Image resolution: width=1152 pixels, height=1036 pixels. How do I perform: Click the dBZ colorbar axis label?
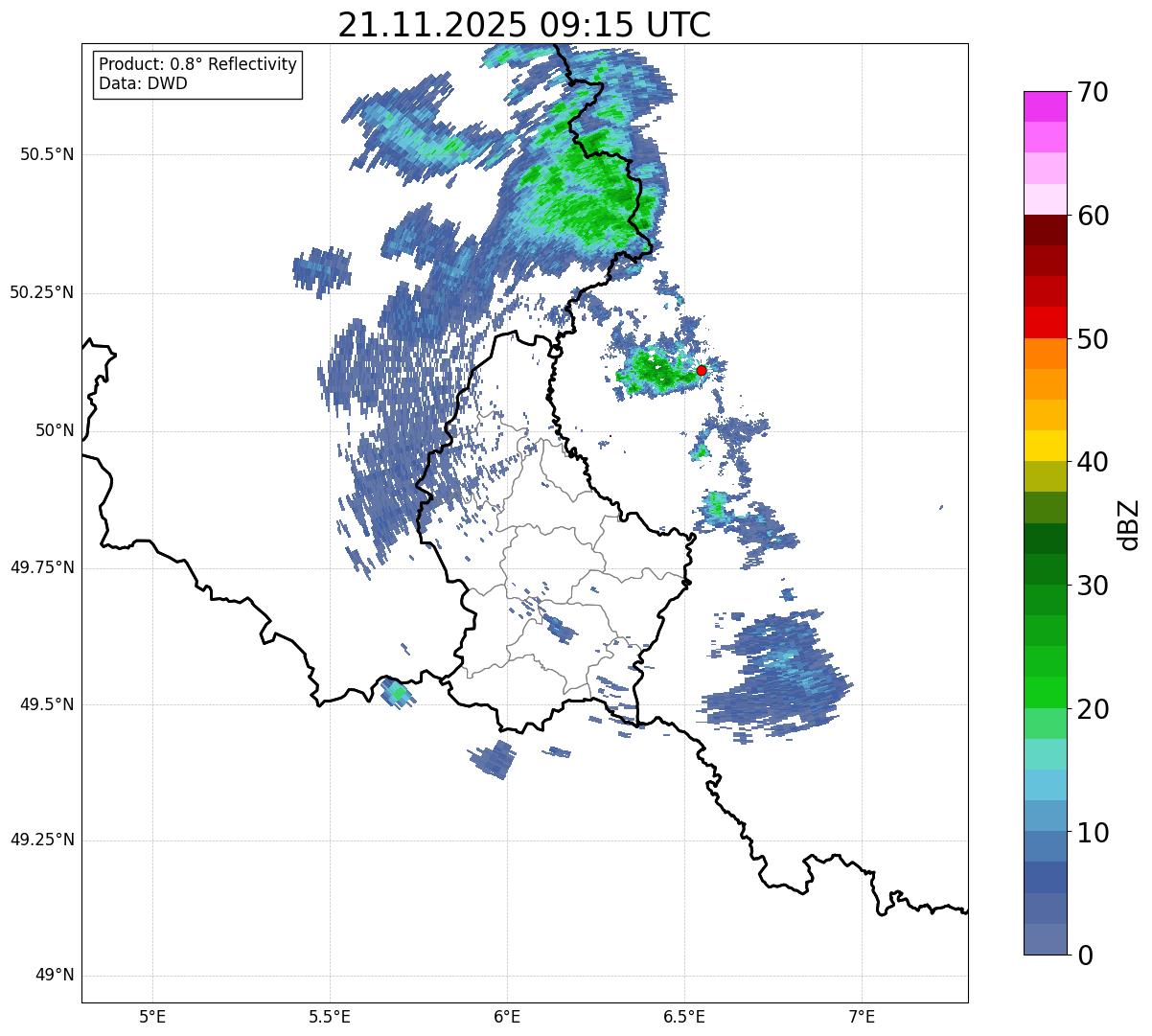(1129, 523)
